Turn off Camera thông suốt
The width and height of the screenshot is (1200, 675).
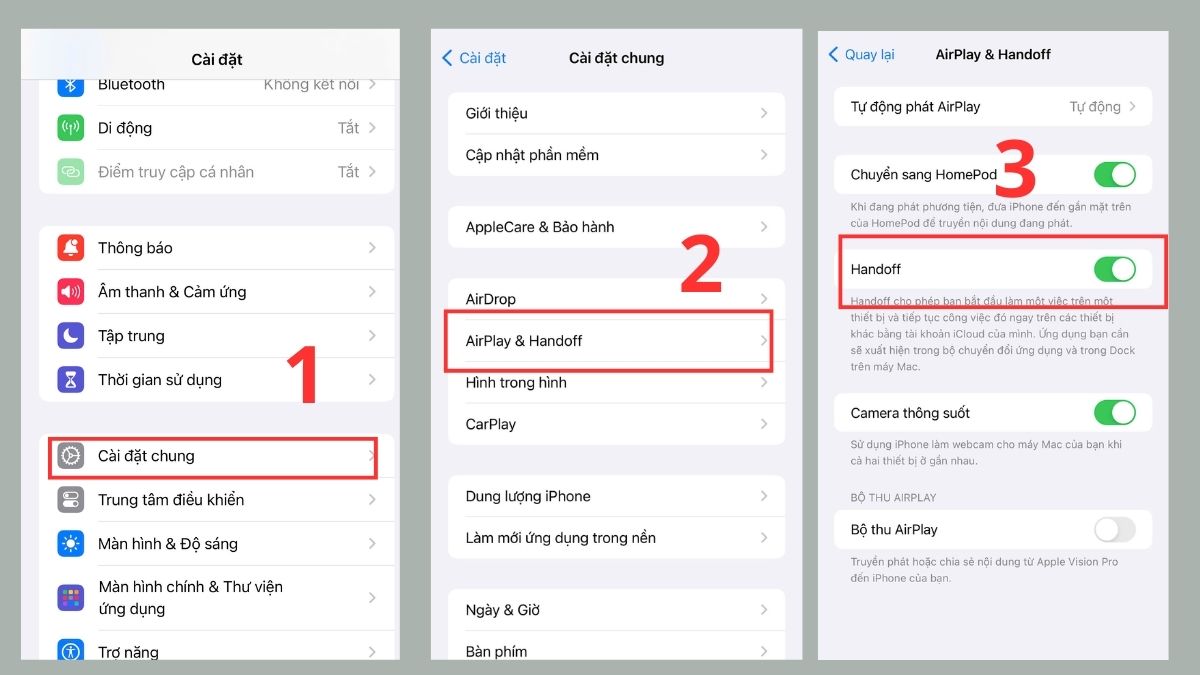click(1117, 412)
